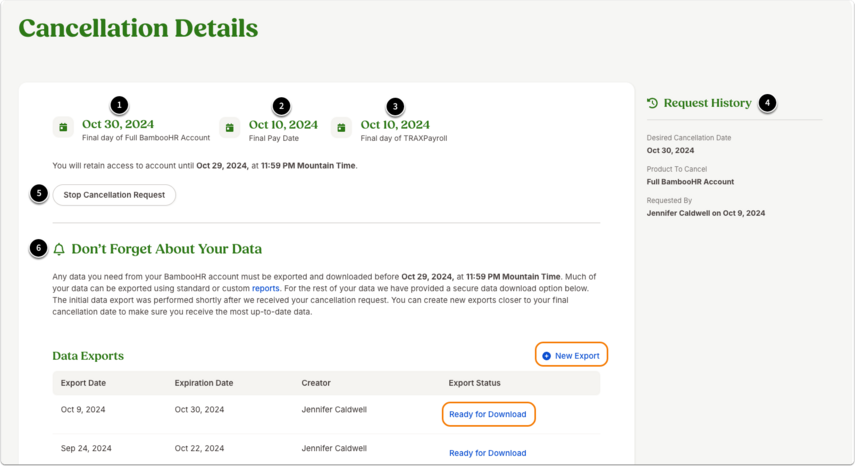Select the Oct 9, 2024 export date cell
The height and width of the screenshot is (466, 855).
point(83,409)
